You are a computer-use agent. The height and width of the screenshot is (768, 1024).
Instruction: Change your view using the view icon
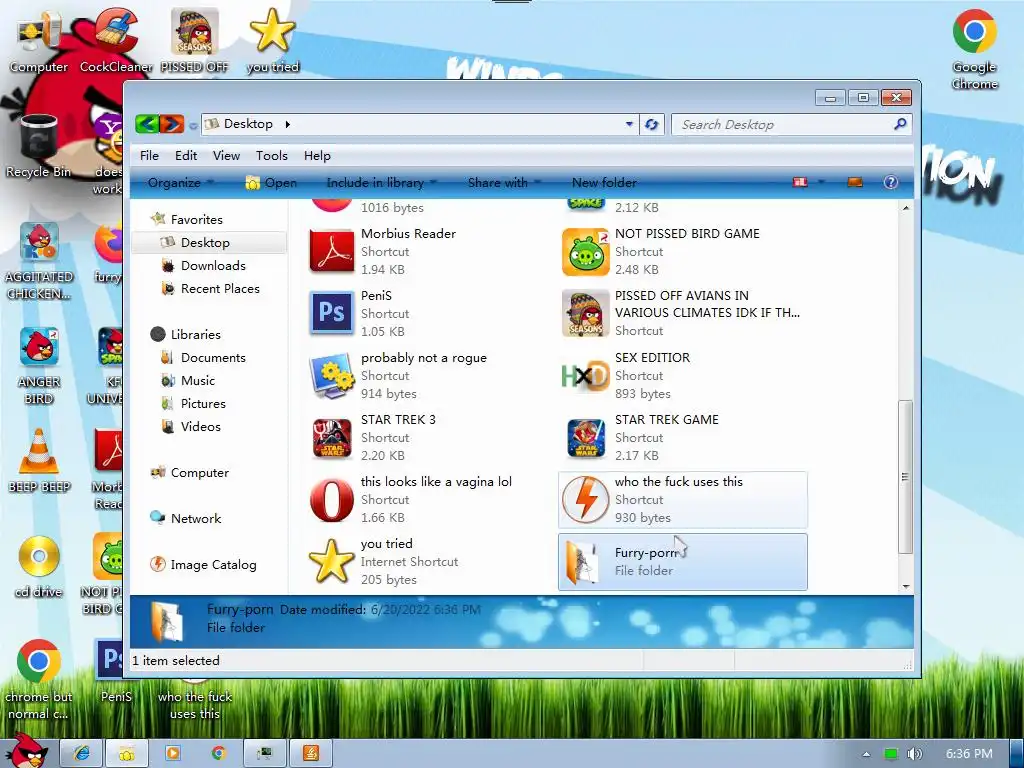(x=800, y=182)
